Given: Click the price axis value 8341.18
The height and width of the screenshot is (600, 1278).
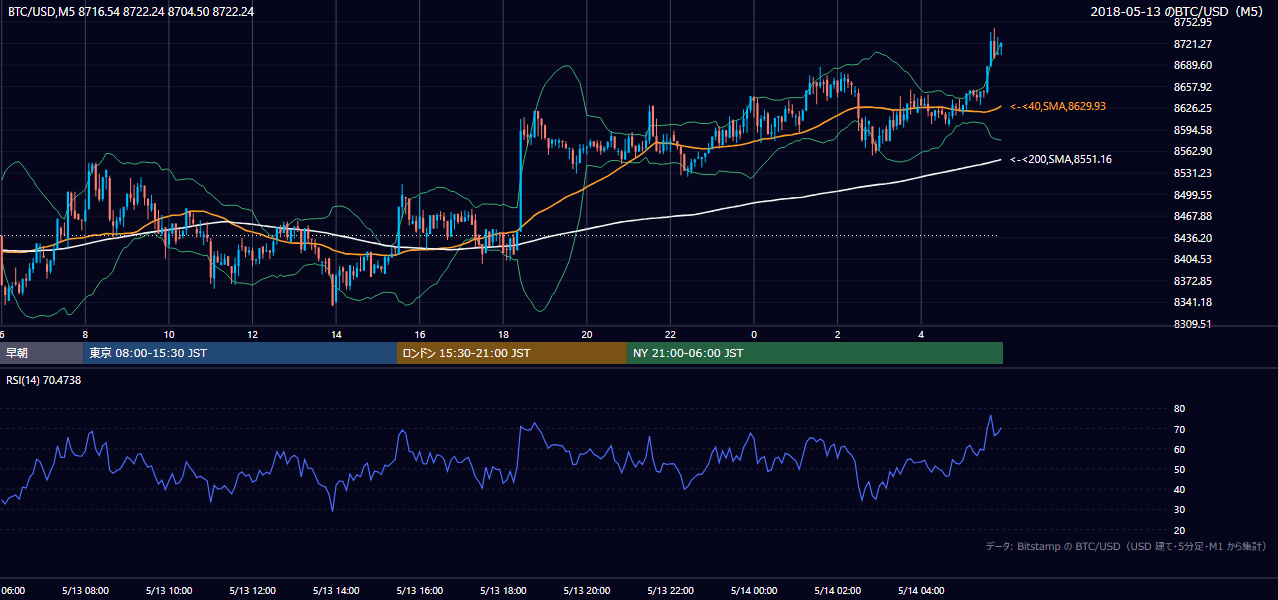Looking at the screenshot, I should [1193, 302].
